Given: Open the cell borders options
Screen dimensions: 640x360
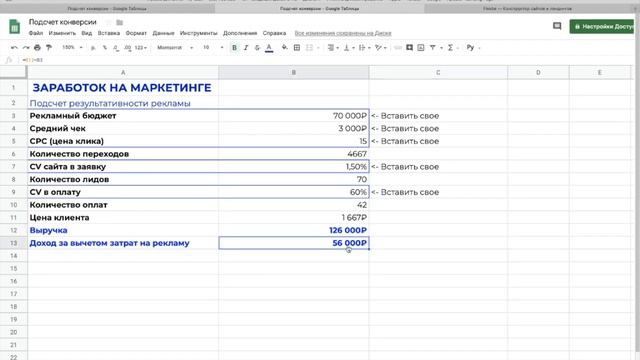Looking at the screenshot, I should (x=297, y=48).
